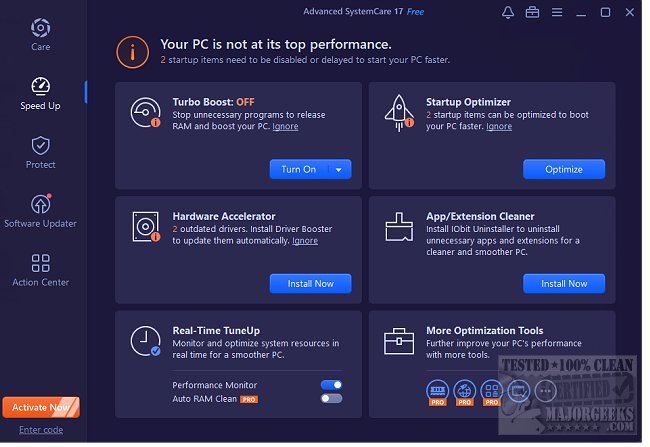The width and height of the screenshot is (650, 447).
Task: Click the Activate Now button
Action: (x=41, y=407)
